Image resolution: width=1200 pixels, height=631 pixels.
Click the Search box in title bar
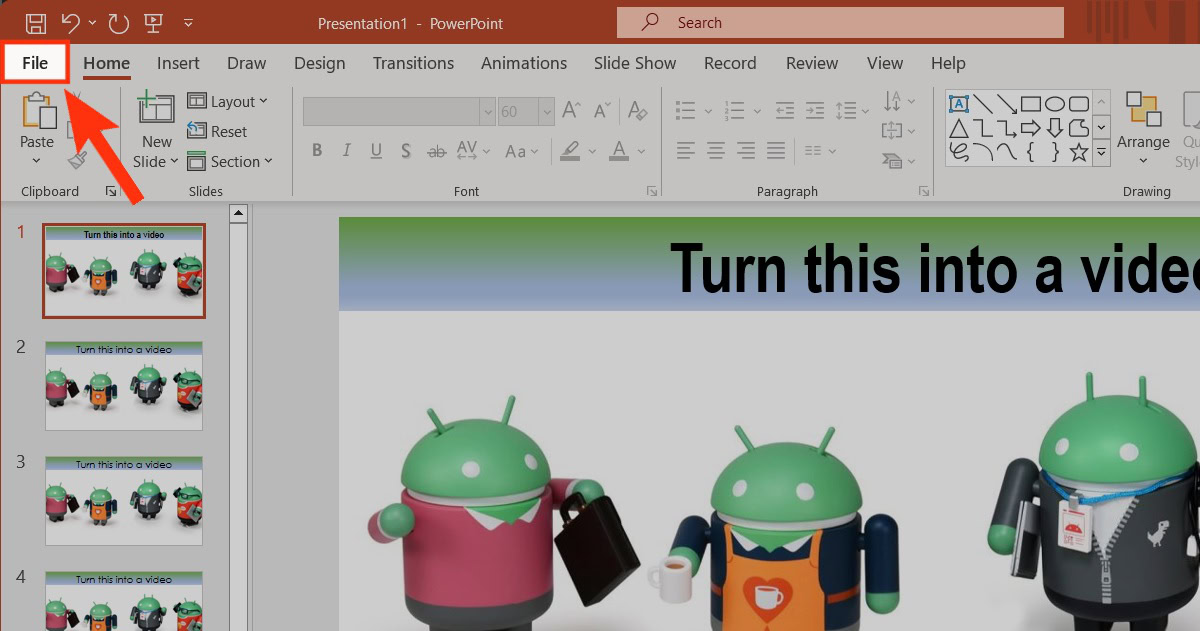(840, 22)
